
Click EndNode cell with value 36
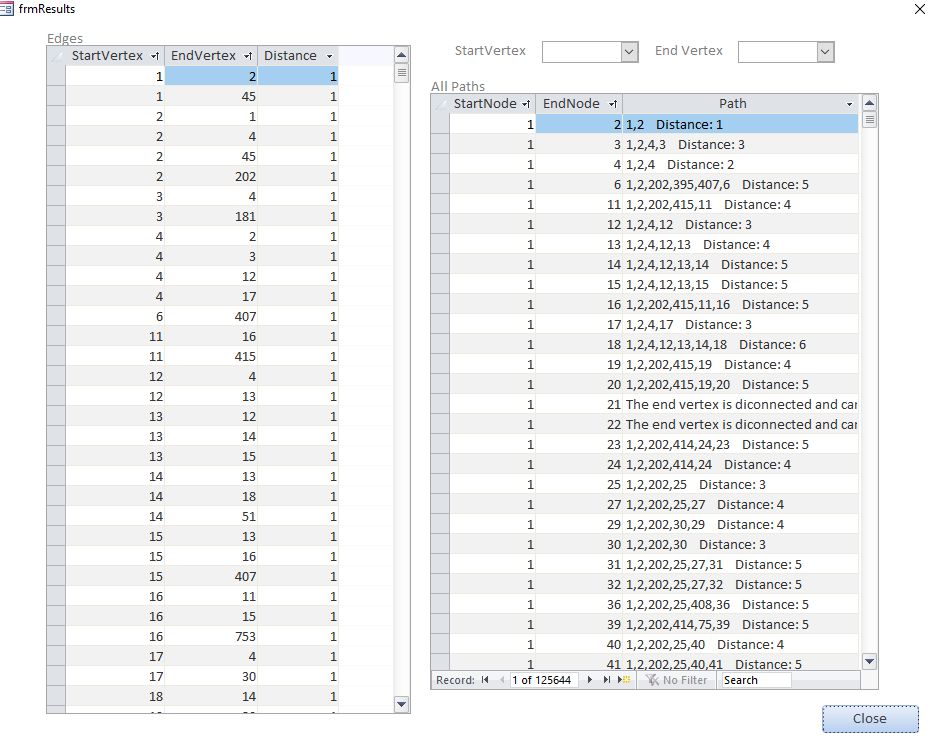(579, 605)
